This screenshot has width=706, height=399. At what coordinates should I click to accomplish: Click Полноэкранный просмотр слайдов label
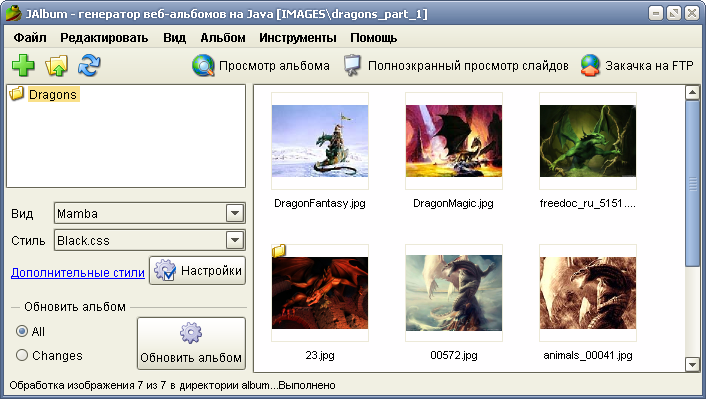click(468, 66)
